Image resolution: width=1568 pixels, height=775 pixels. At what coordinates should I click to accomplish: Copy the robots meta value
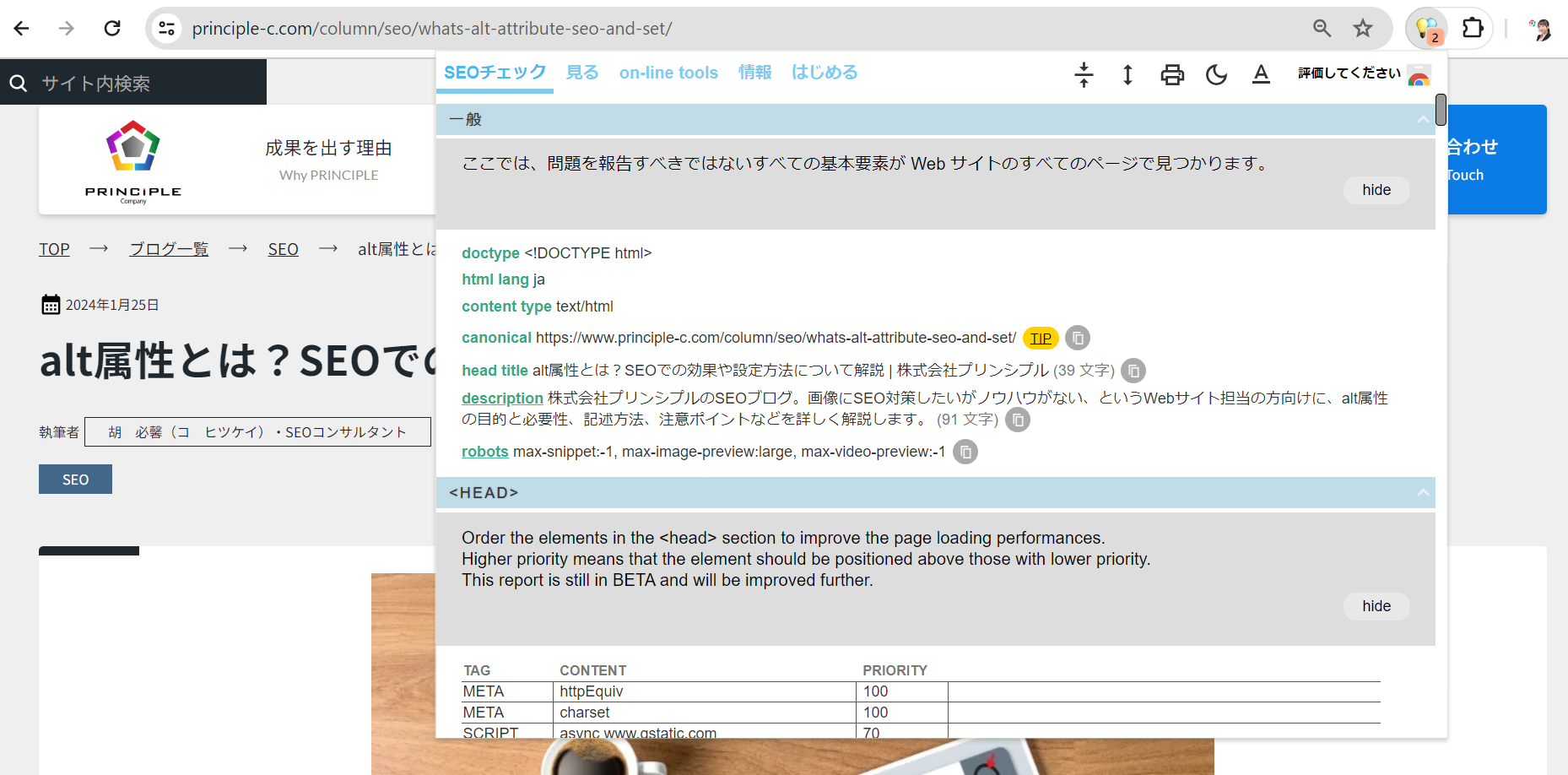click(965, 453)
